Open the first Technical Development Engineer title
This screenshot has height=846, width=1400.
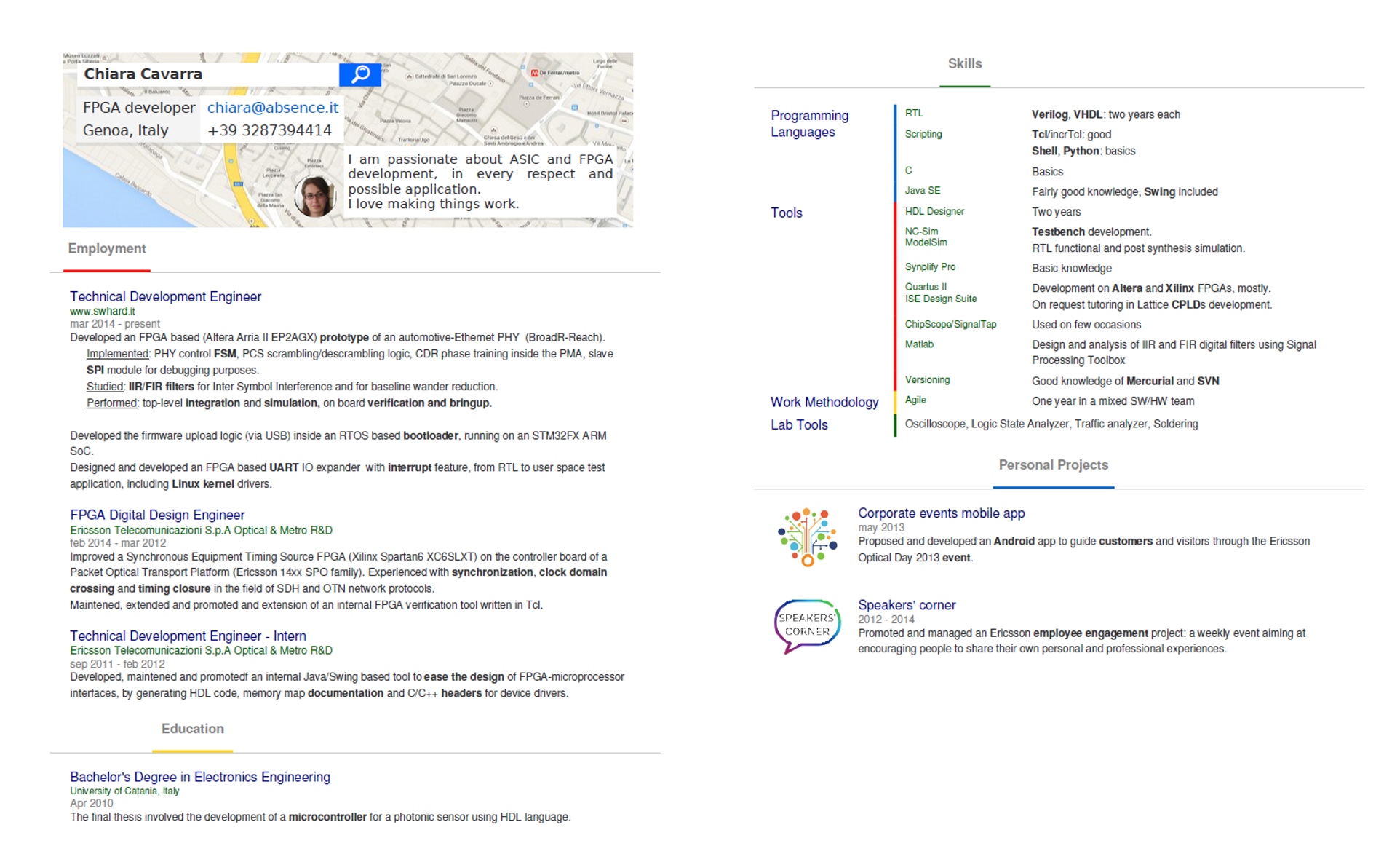[x=165, y=296]
